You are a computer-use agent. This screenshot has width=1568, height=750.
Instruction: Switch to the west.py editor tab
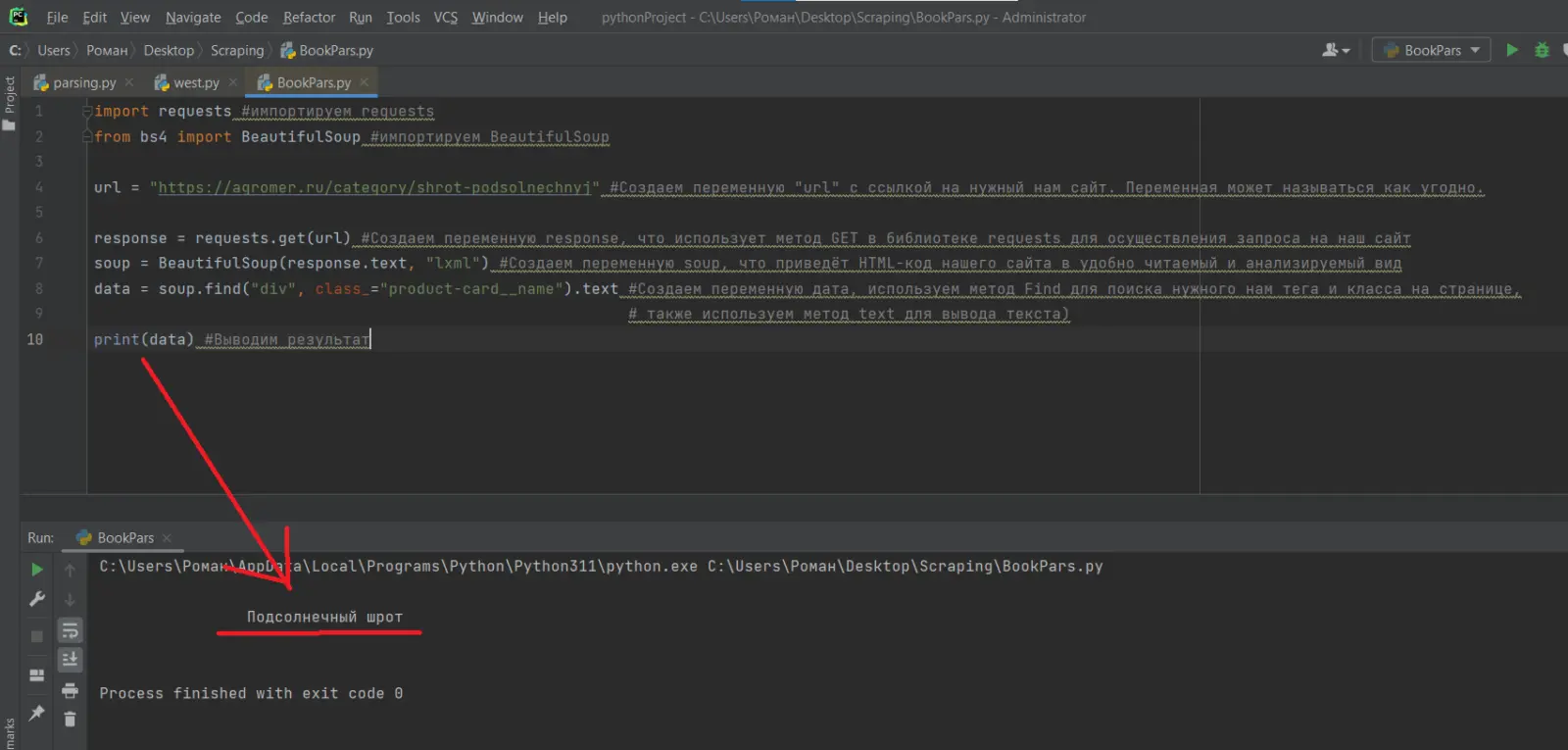(x=196, y=83)
